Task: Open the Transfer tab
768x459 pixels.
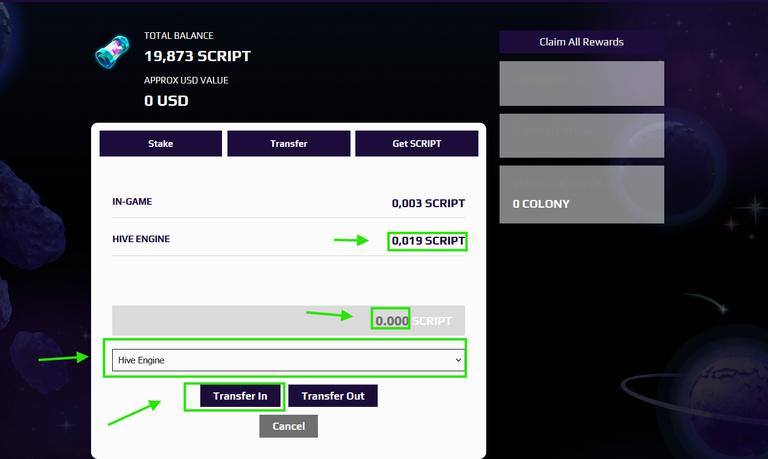Action: pyautogui.click(x=288, y=144)
